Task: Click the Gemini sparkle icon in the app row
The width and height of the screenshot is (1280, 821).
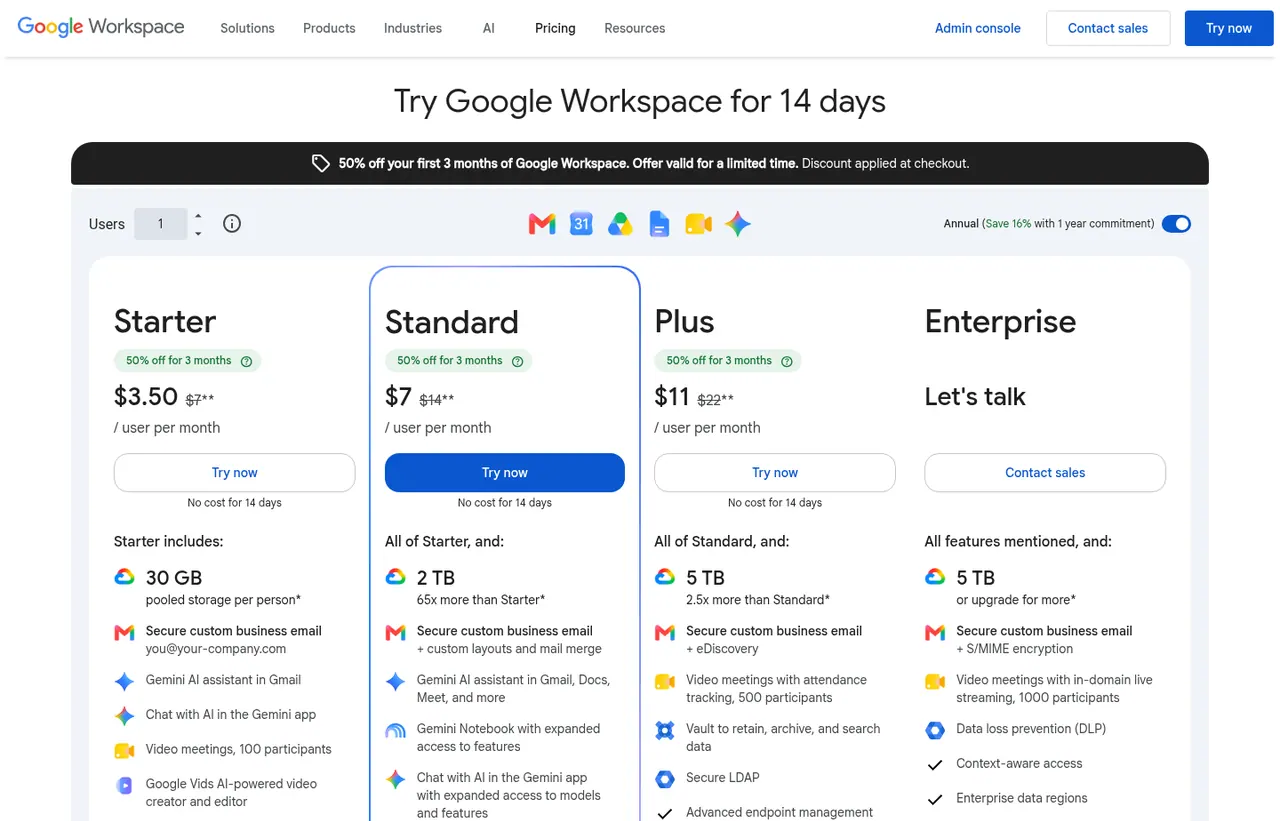Action: pyautogui.click(x=738, y=224)
